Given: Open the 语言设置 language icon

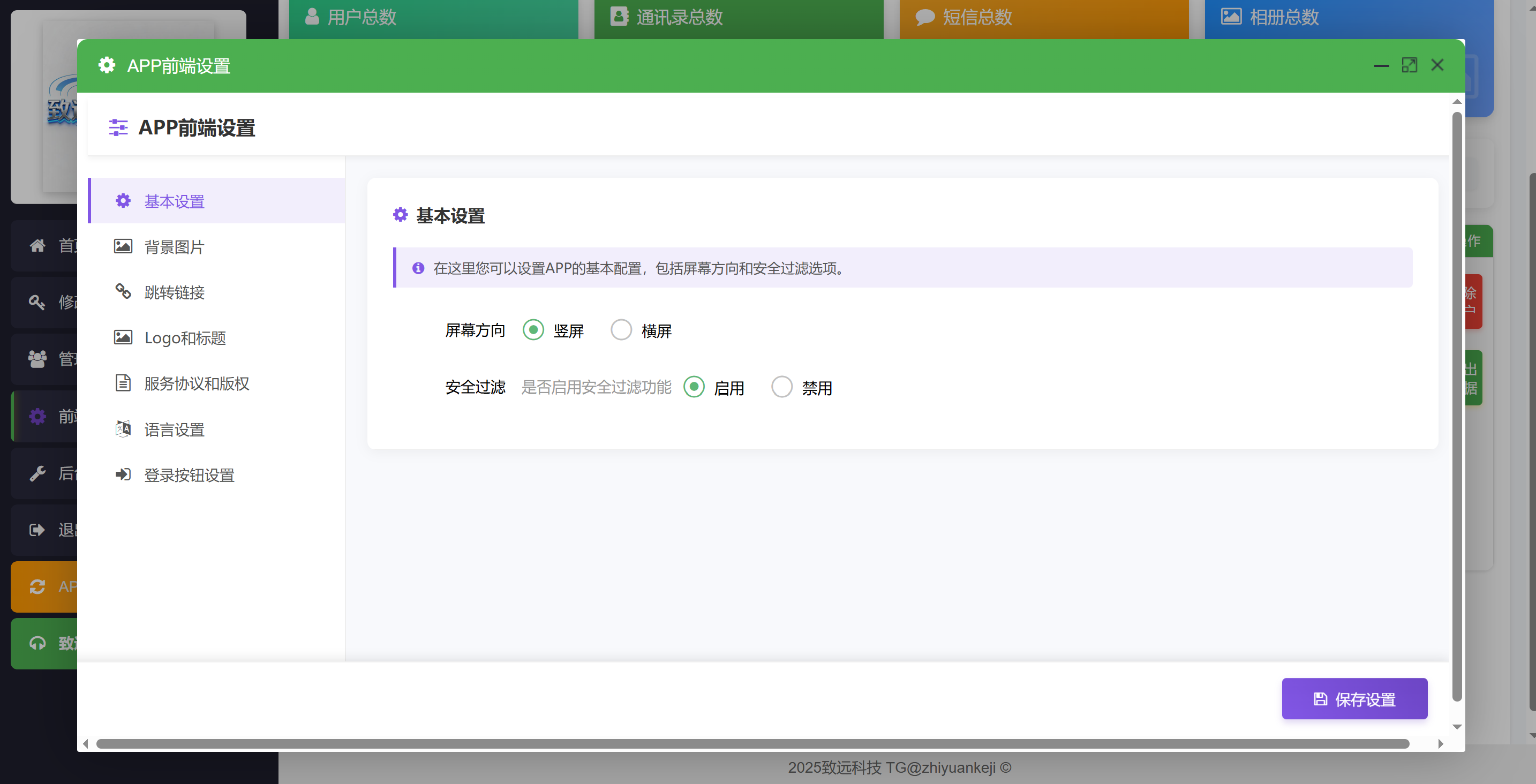Looking at the screenshot, I should point(123,428).
